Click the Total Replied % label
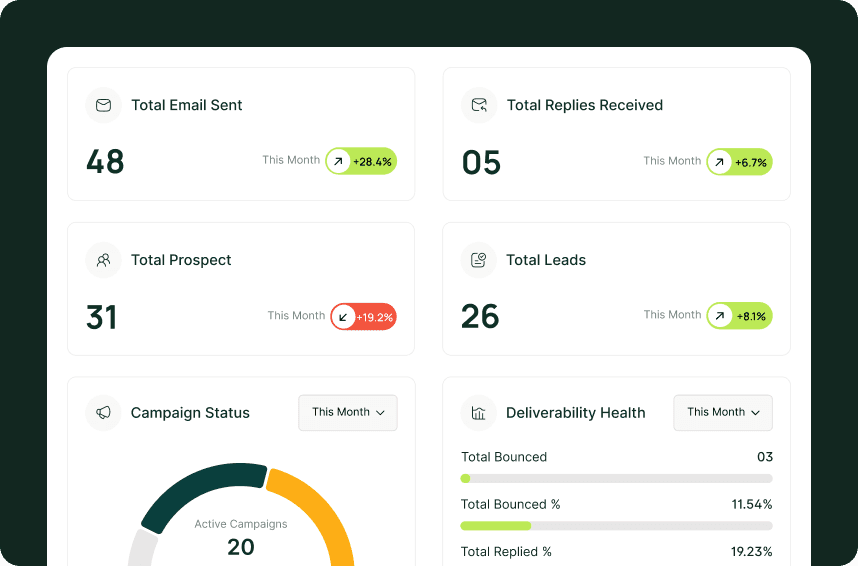 pos(506,551)
